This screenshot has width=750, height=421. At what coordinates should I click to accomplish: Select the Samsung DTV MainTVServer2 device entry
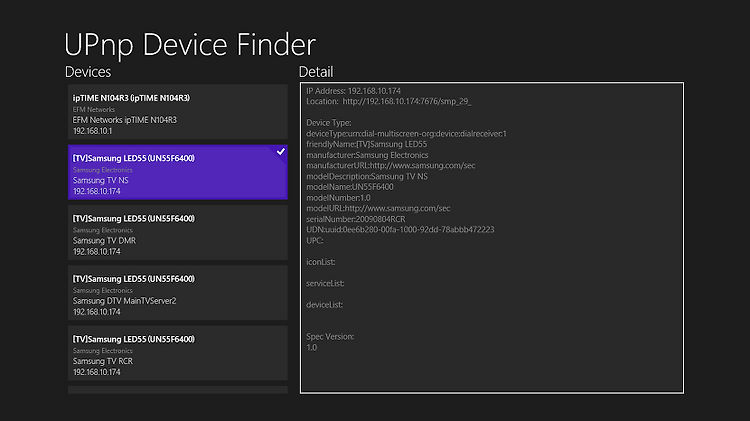point(177,293)
